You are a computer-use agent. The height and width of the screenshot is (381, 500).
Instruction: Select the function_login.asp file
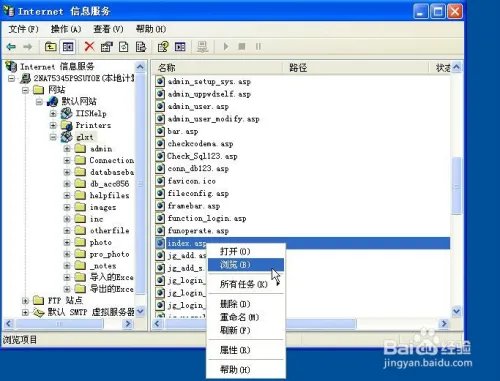(207, 218)
